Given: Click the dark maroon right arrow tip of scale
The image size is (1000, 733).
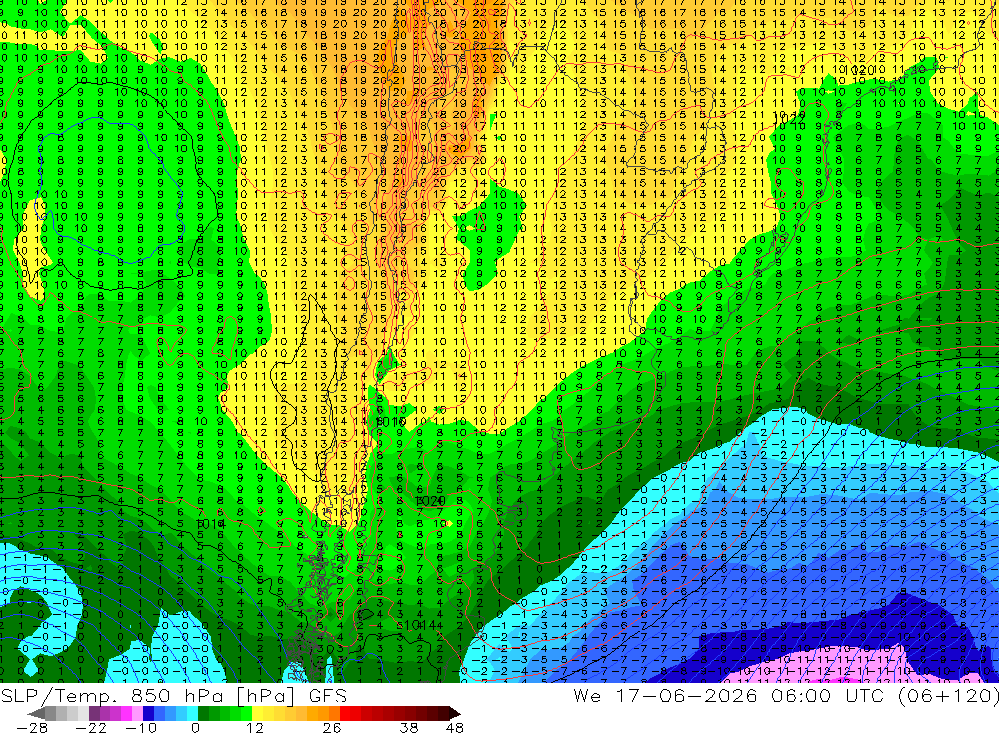Looking at the screenshot, I should 454,713.
